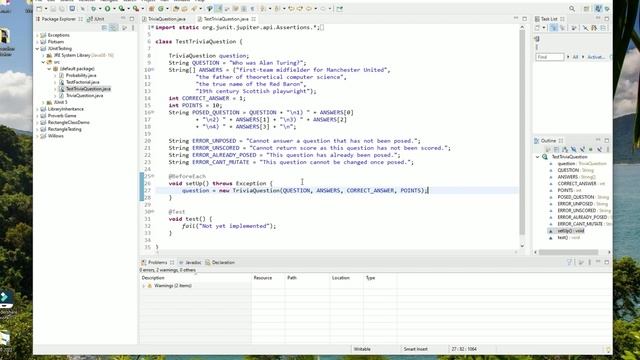
Task: Click the Type column header in Problems
Action: click(380, 278)
